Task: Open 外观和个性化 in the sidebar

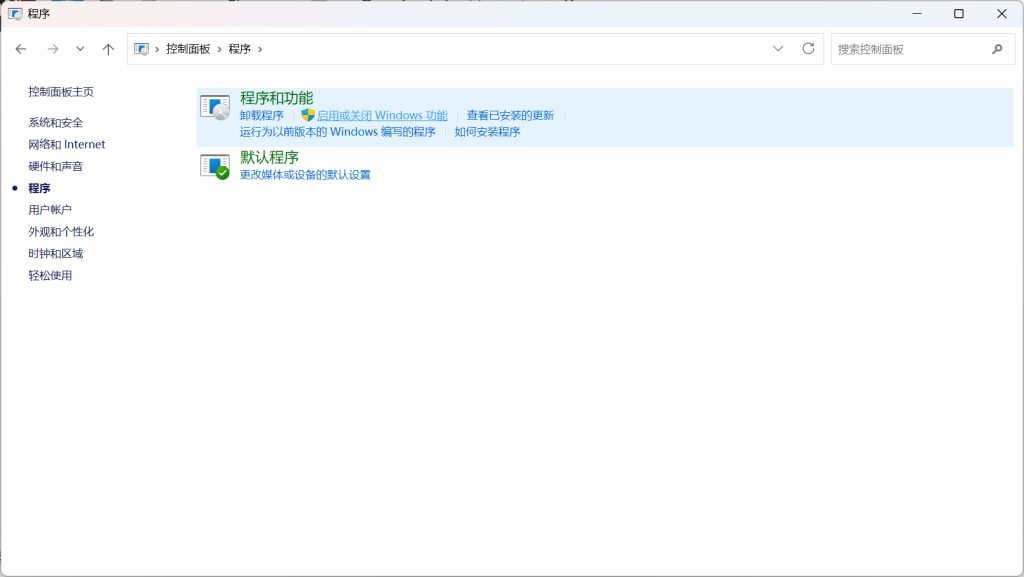Action: click(61, 232)
